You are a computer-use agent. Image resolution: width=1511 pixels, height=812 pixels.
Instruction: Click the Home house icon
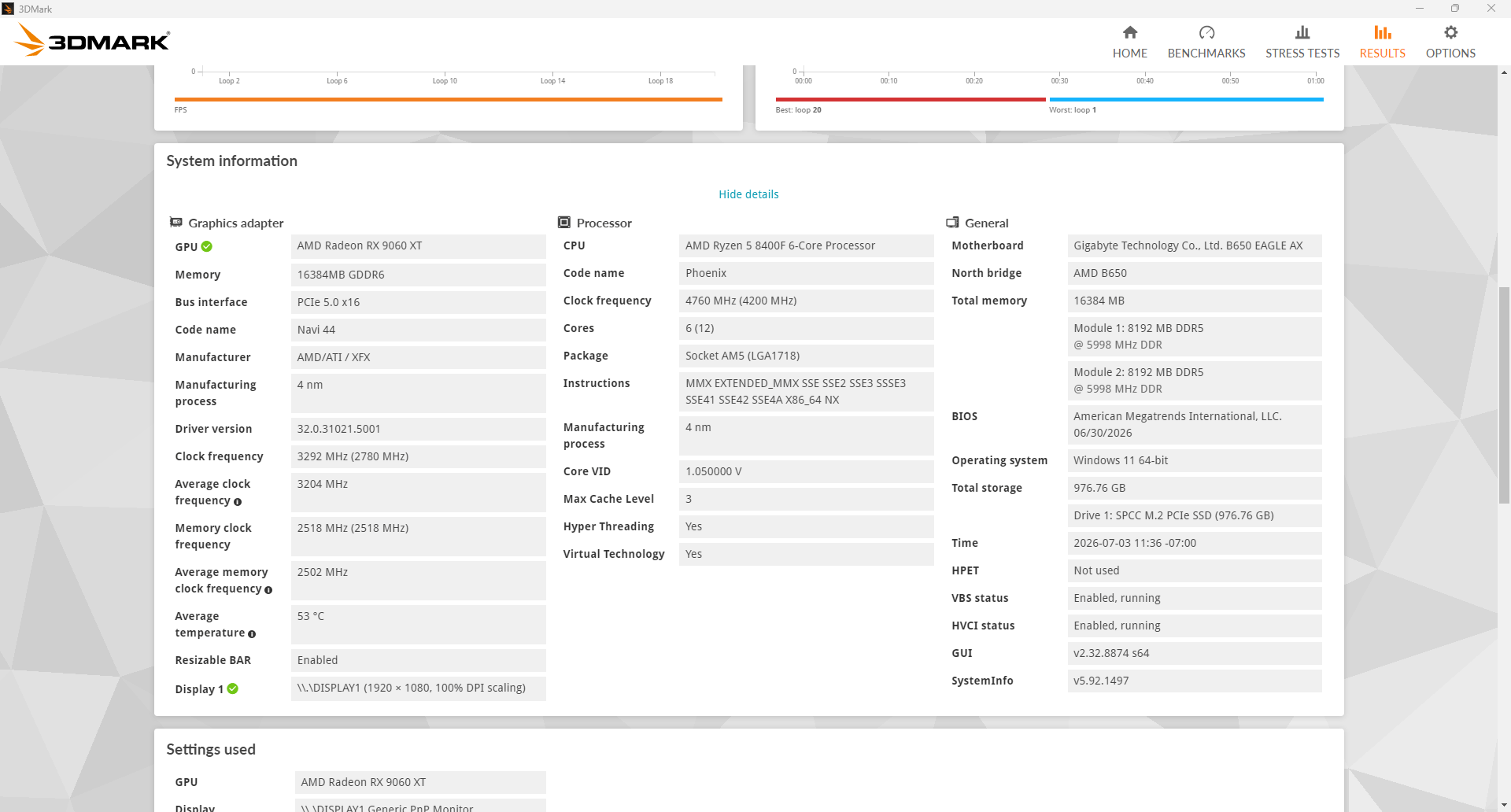pyautogui.click(x=1129, y=32)
